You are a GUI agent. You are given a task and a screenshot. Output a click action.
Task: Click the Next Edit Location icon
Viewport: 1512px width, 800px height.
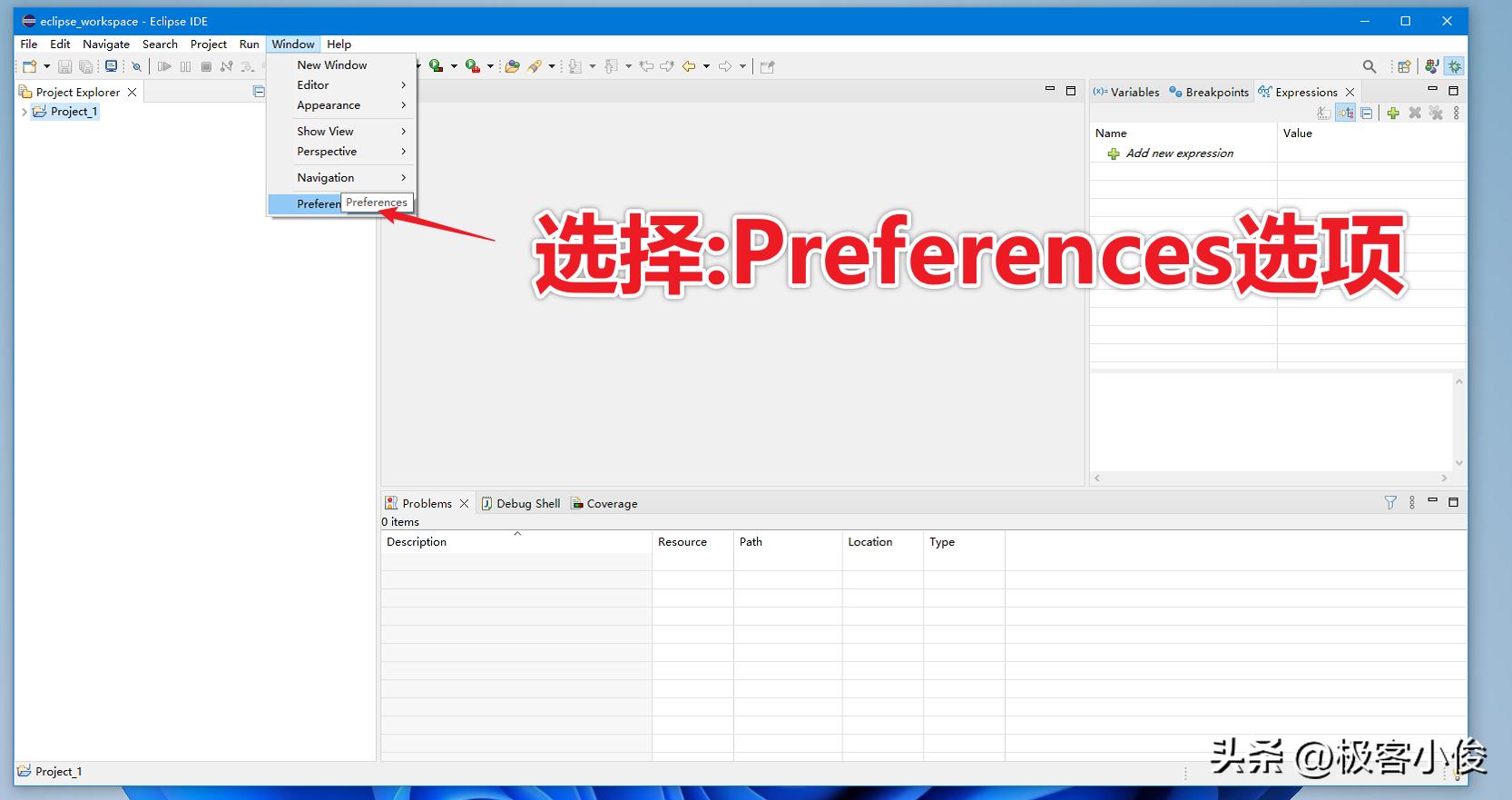point(667,66)
